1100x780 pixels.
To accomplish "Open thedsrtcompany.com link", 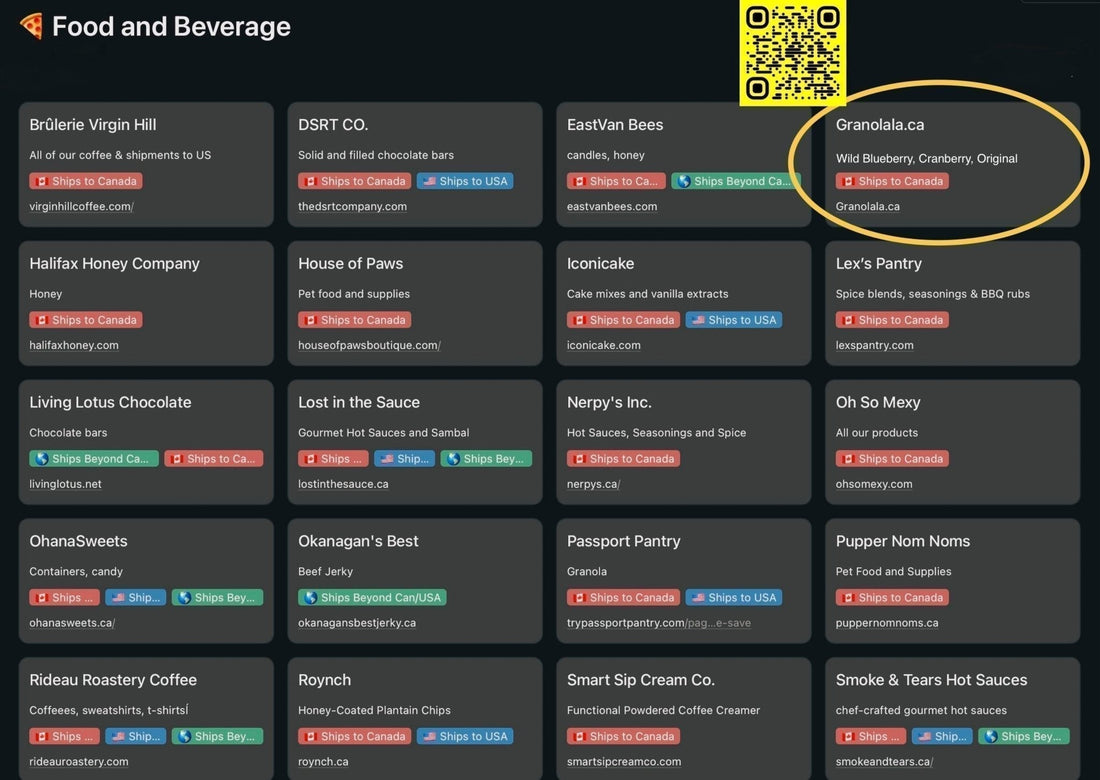I will coord(352,206).
